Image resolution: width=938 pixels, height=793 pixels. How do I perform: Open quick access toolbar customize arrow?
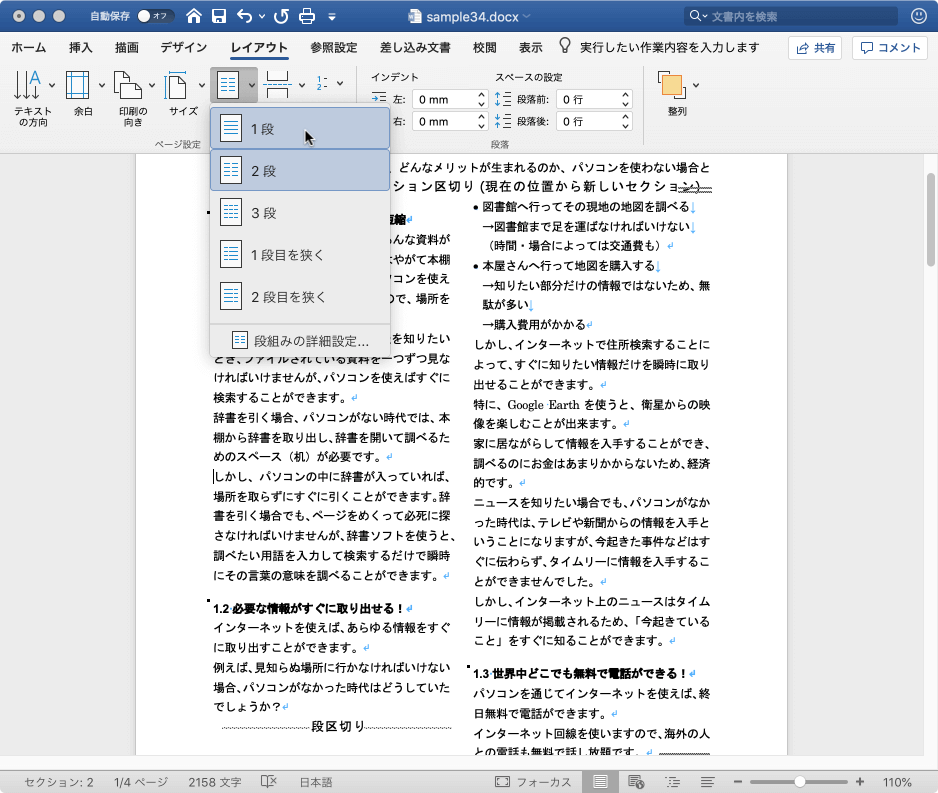tap(332, 17)
